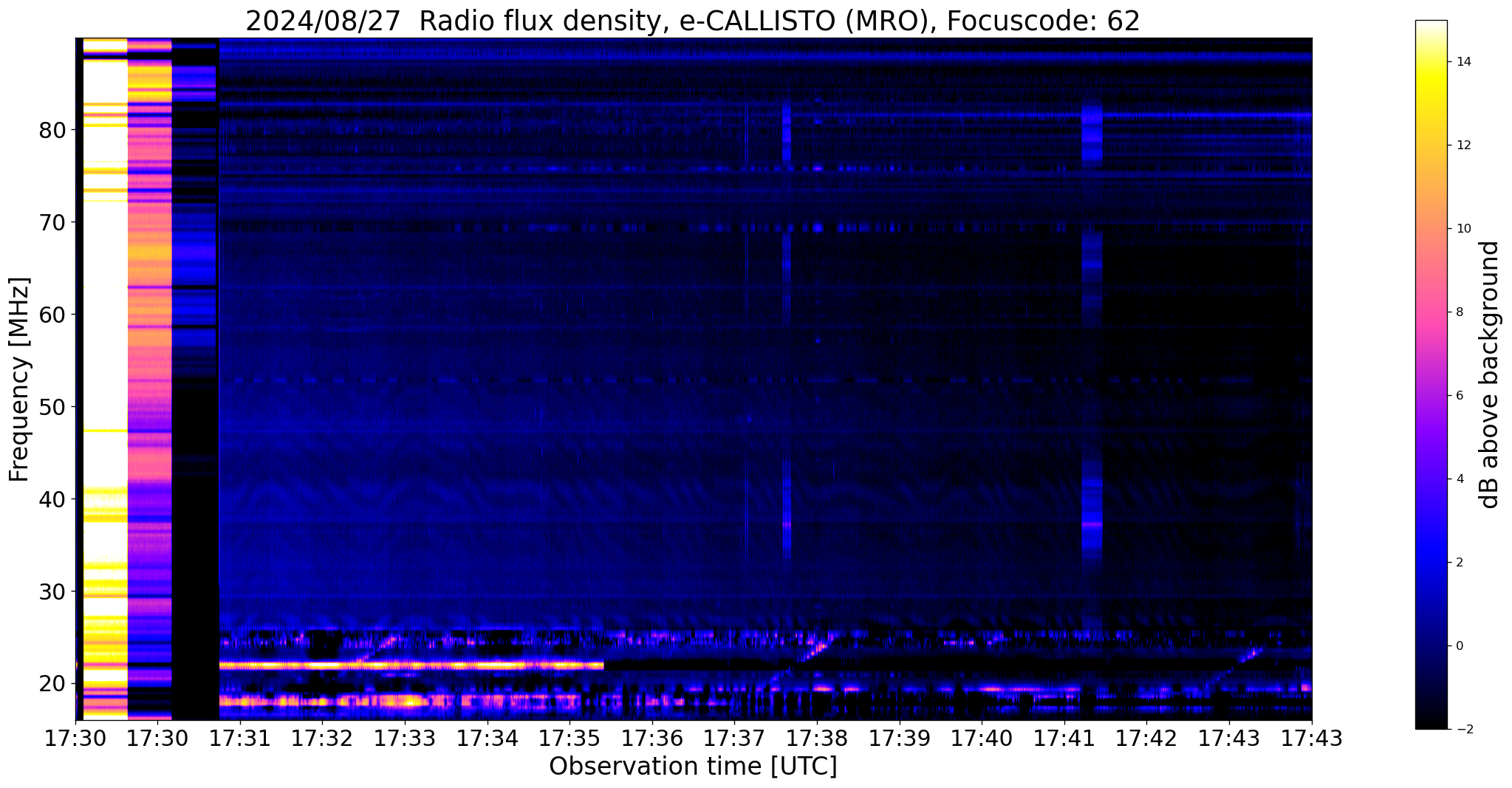Click the colorbar tick label 6
This screenshot has width=1512, height=788.
pos(1459,396)
